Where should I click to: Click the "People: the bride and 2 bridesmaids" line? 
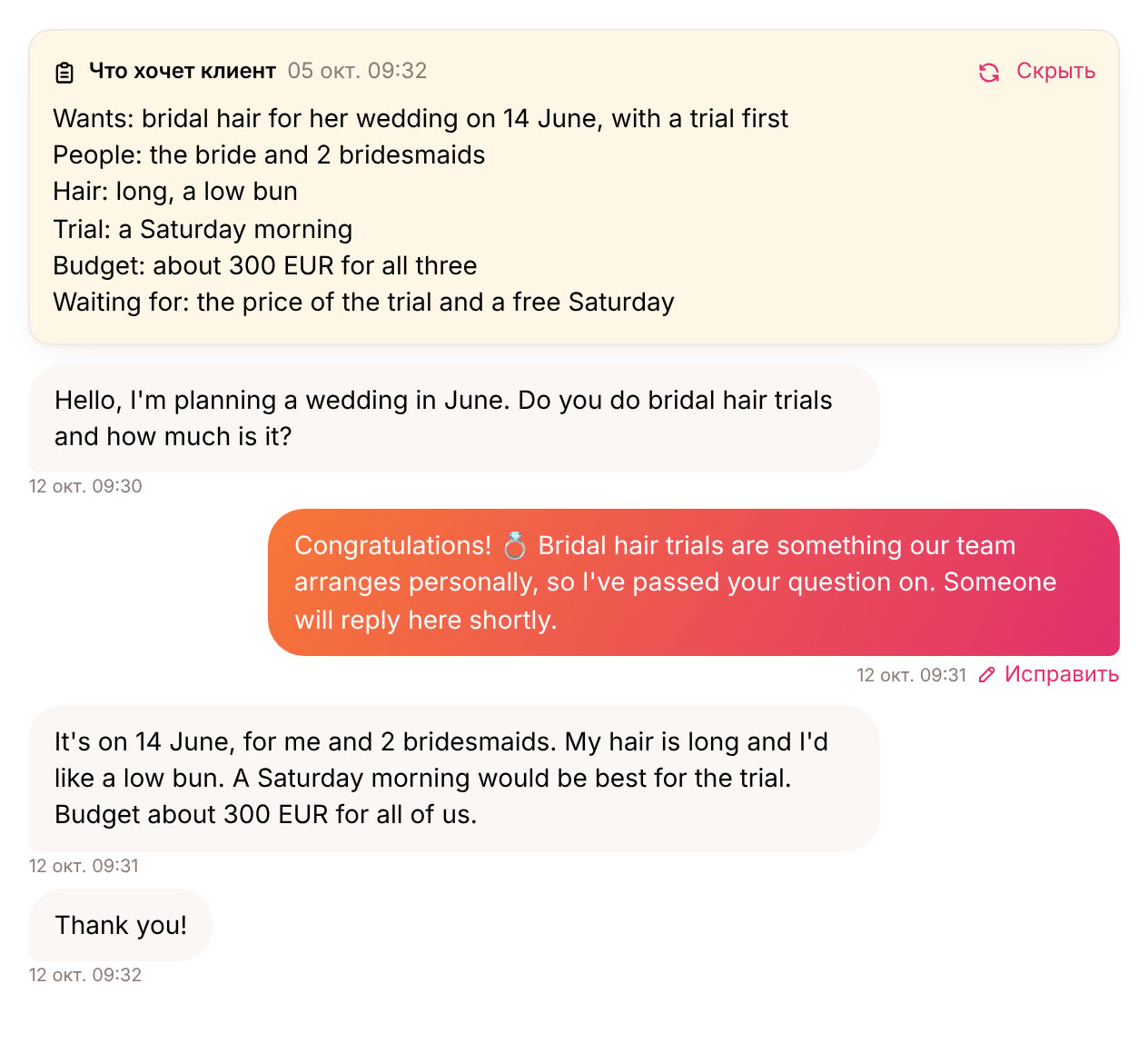269,154
